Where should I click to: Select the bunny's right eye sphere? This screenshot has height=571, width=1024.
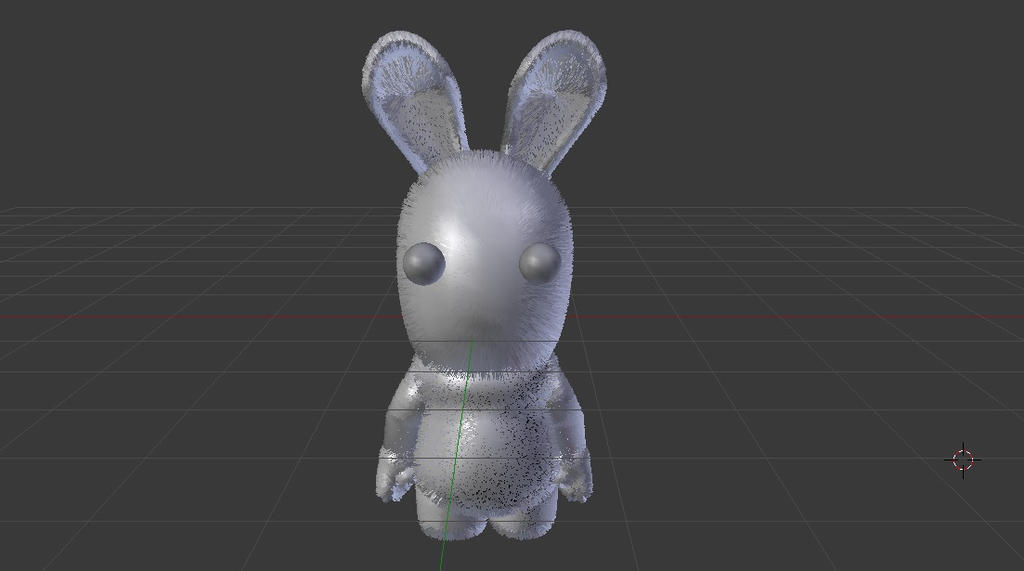[540, 263]
